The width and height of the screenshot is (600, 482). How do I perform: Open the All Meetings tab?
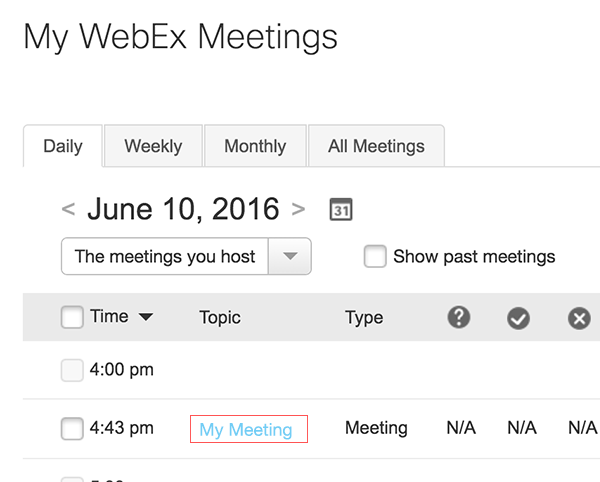coord(376,146)
